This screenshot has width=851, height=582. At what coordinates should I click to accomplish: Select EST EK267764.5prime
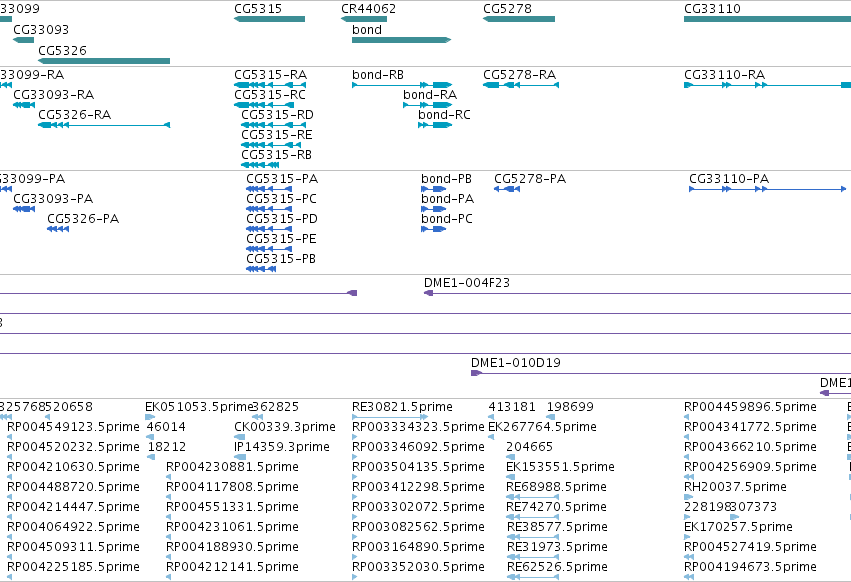pyautogui.click(x=542, y=427)
